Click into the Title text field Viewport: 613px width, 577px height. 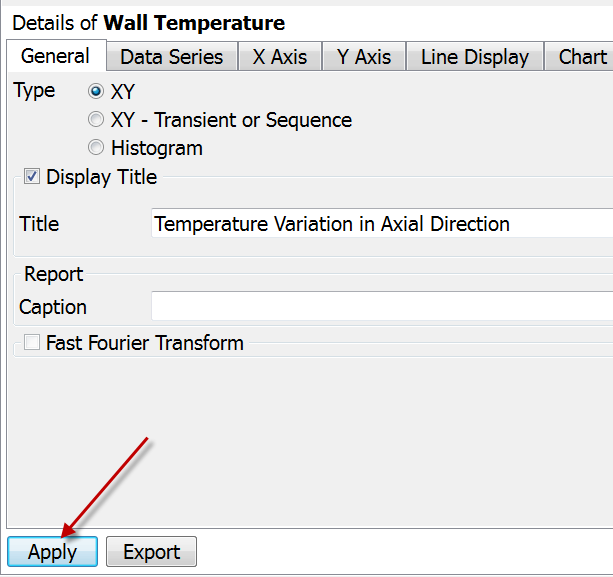(x=382, y=224)
